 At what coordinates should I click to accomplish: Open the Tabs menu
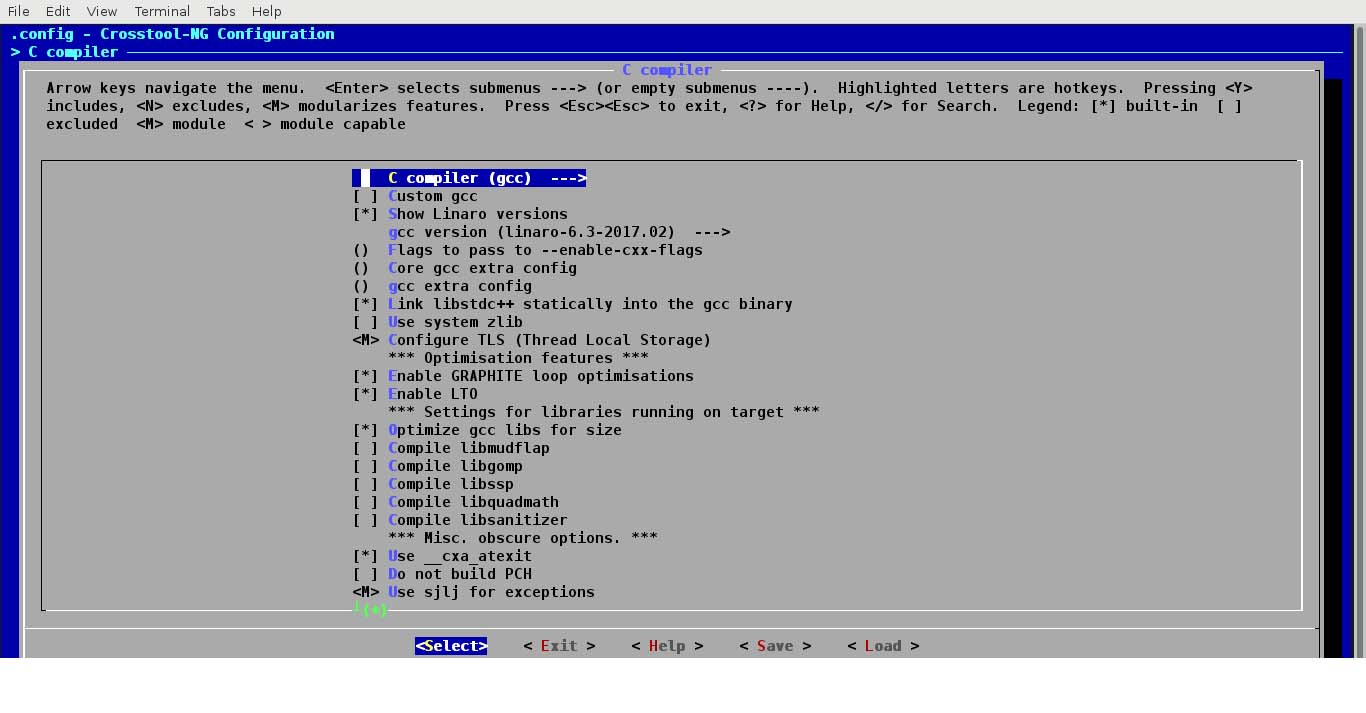[x=220, y=11]
